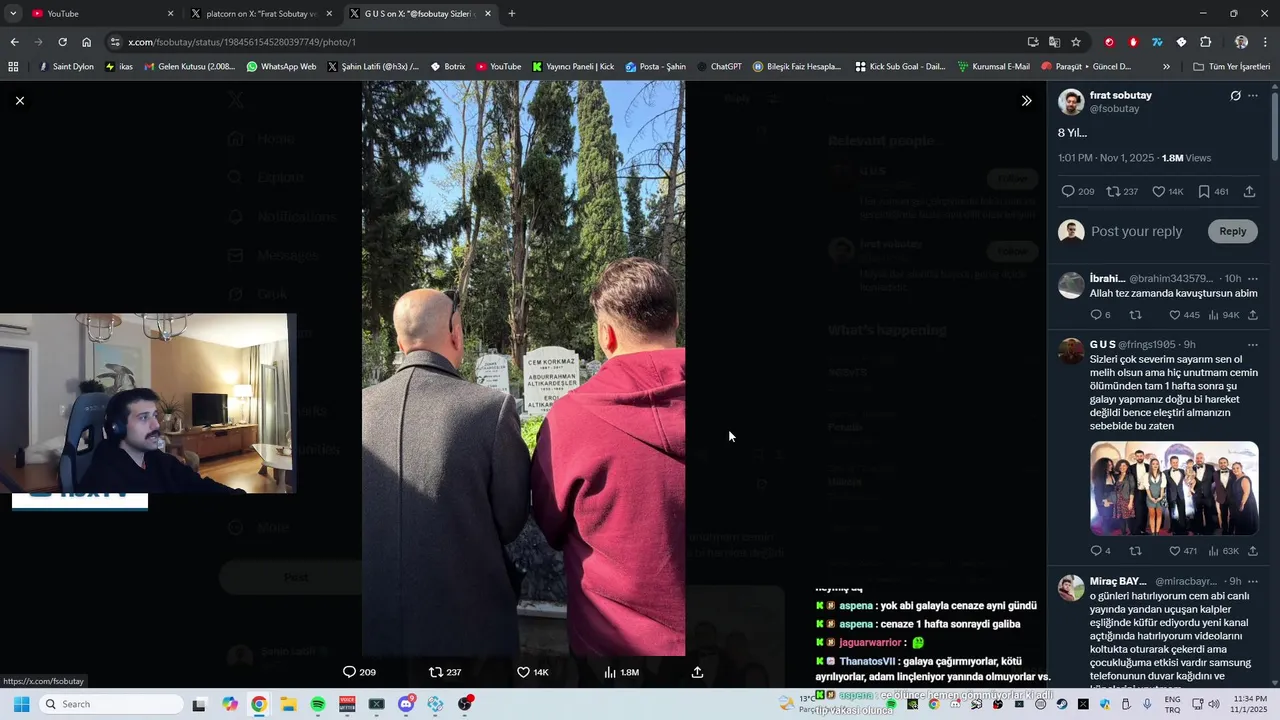Open firat sobutay's profile name link
The height and width of the screenshot is (720, 1280).
(1120, 95)
